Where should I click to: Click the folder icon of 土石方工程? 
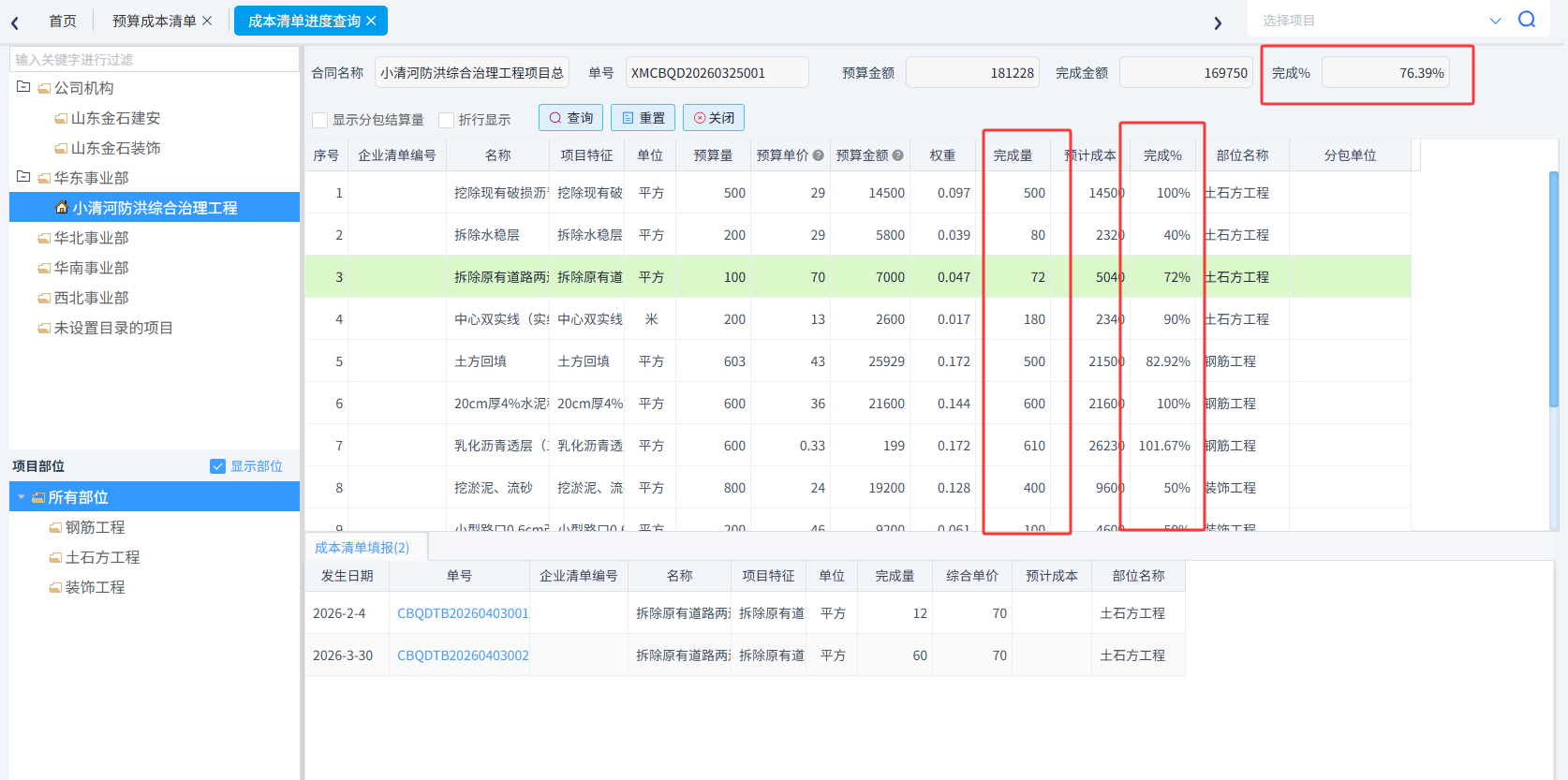pyautogui.click(x=55, y=558)
